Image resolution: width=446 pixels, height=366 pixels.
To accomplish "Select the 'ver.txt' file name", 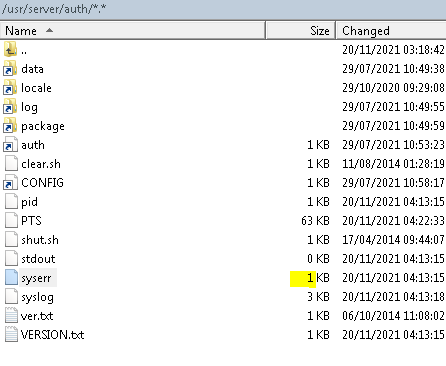I will coord(37,316).
